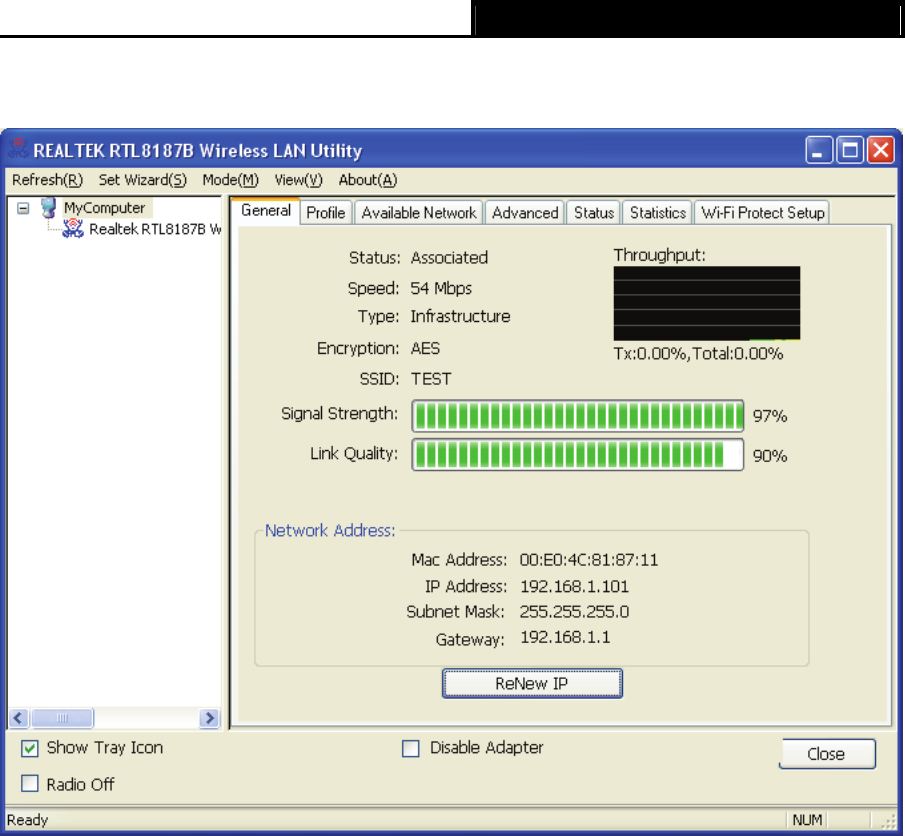Open the About(A) menu
This screenshot has width=905, height=836.
coord(368,180)
